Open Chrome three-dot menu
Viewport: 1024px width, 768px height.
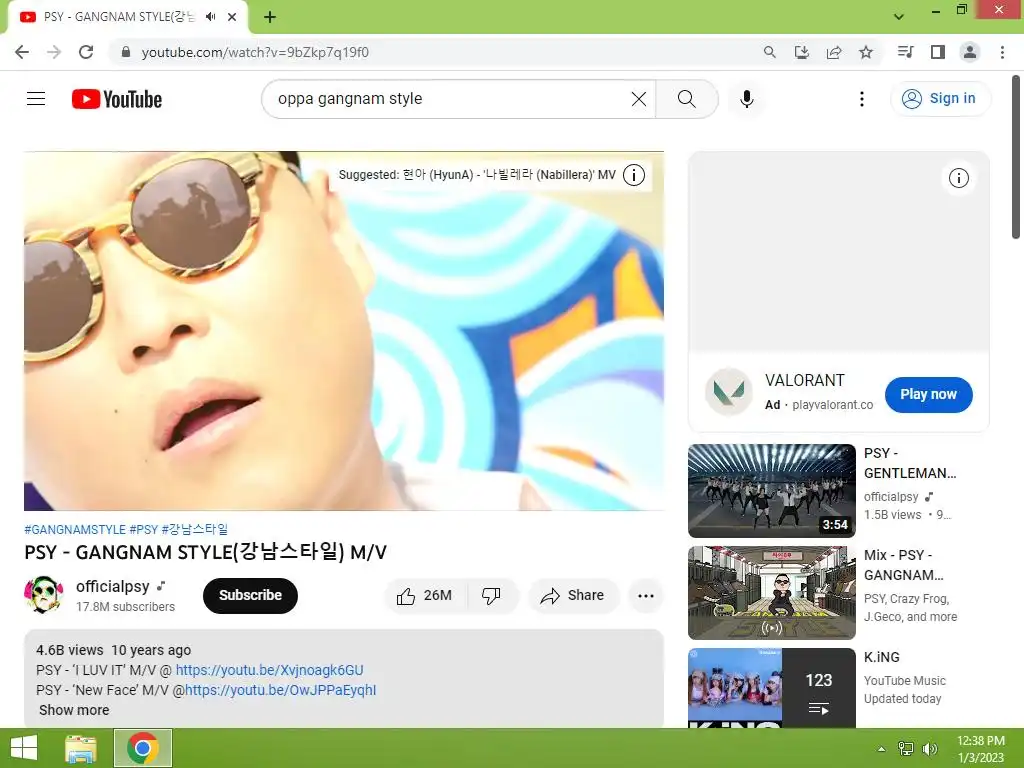1002,52
